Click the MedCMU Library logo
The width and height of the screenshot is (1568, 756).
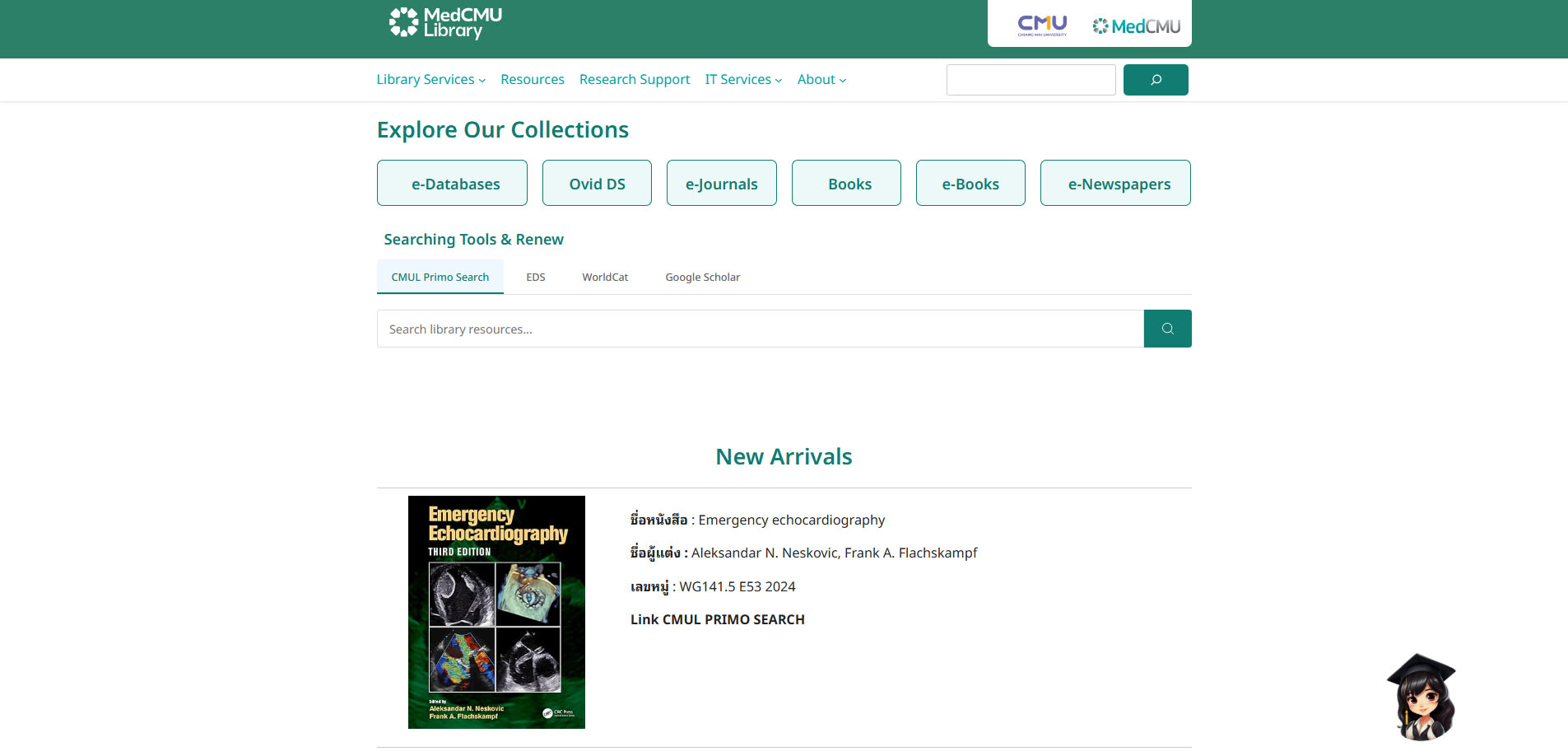pos(445,23)
